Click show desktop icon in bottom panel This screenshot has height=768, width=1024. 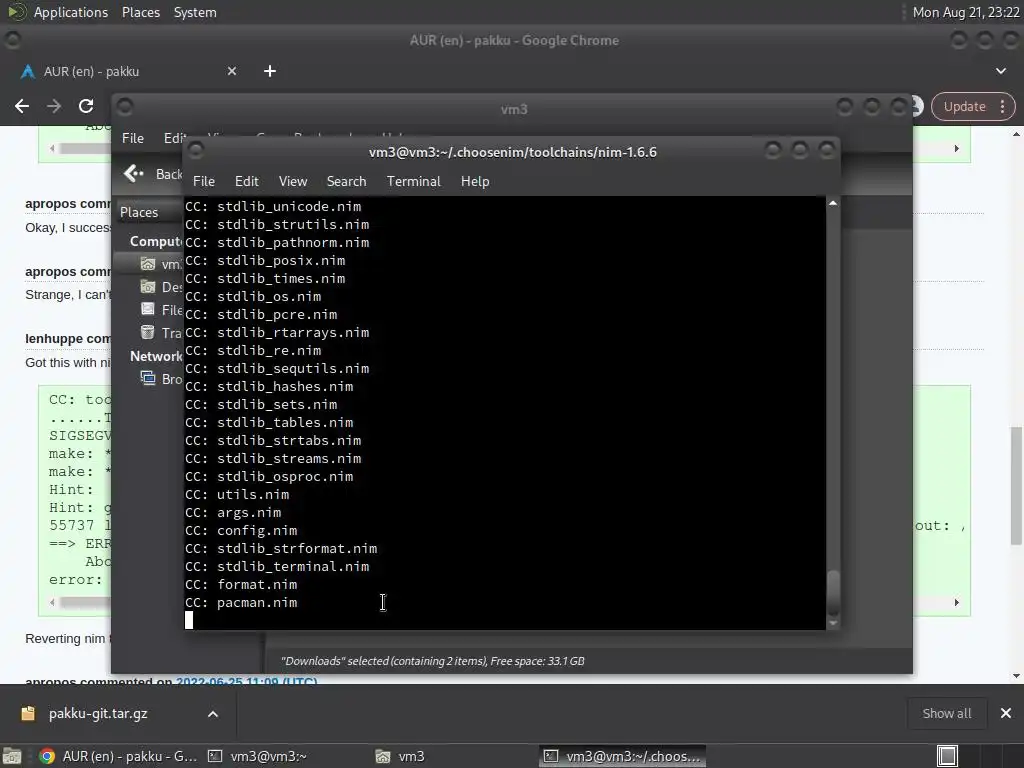pos(12,756)
